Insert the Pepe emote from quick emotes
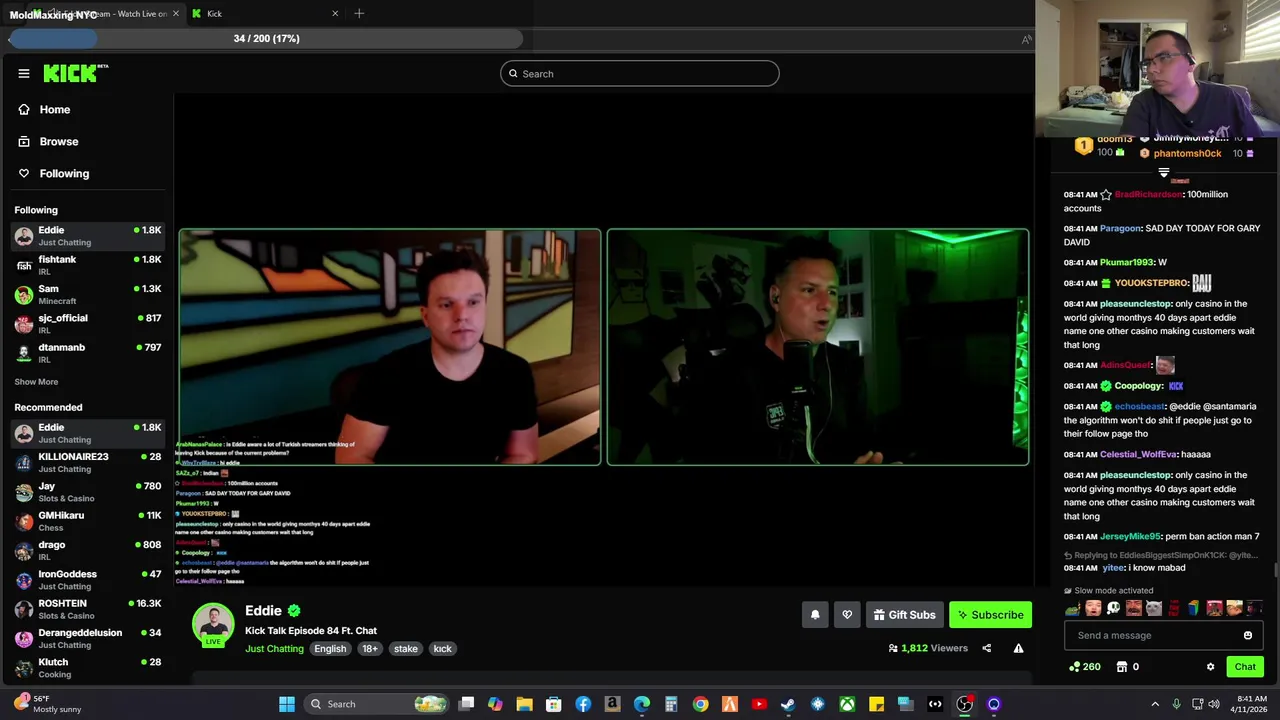 [x=1073, y=608]
